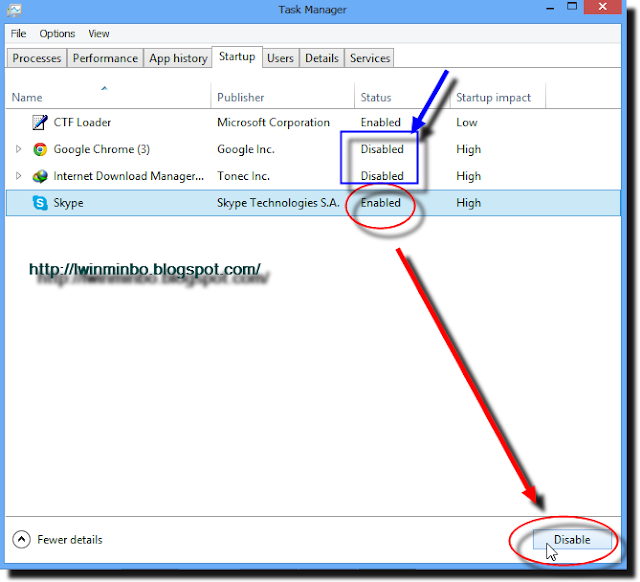Click the Task Manager title bar icon
640x582 pixels.
[14, 10]
